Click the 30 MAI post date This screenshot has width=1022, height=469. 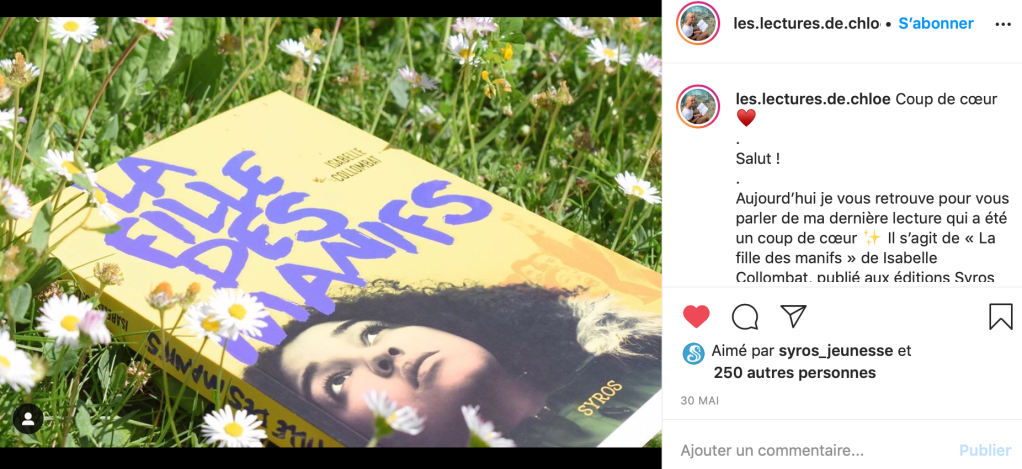point(699,401)
